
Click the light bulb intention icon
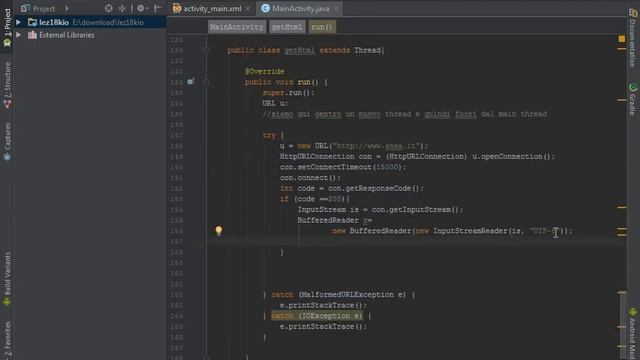[x=219, y=231]
